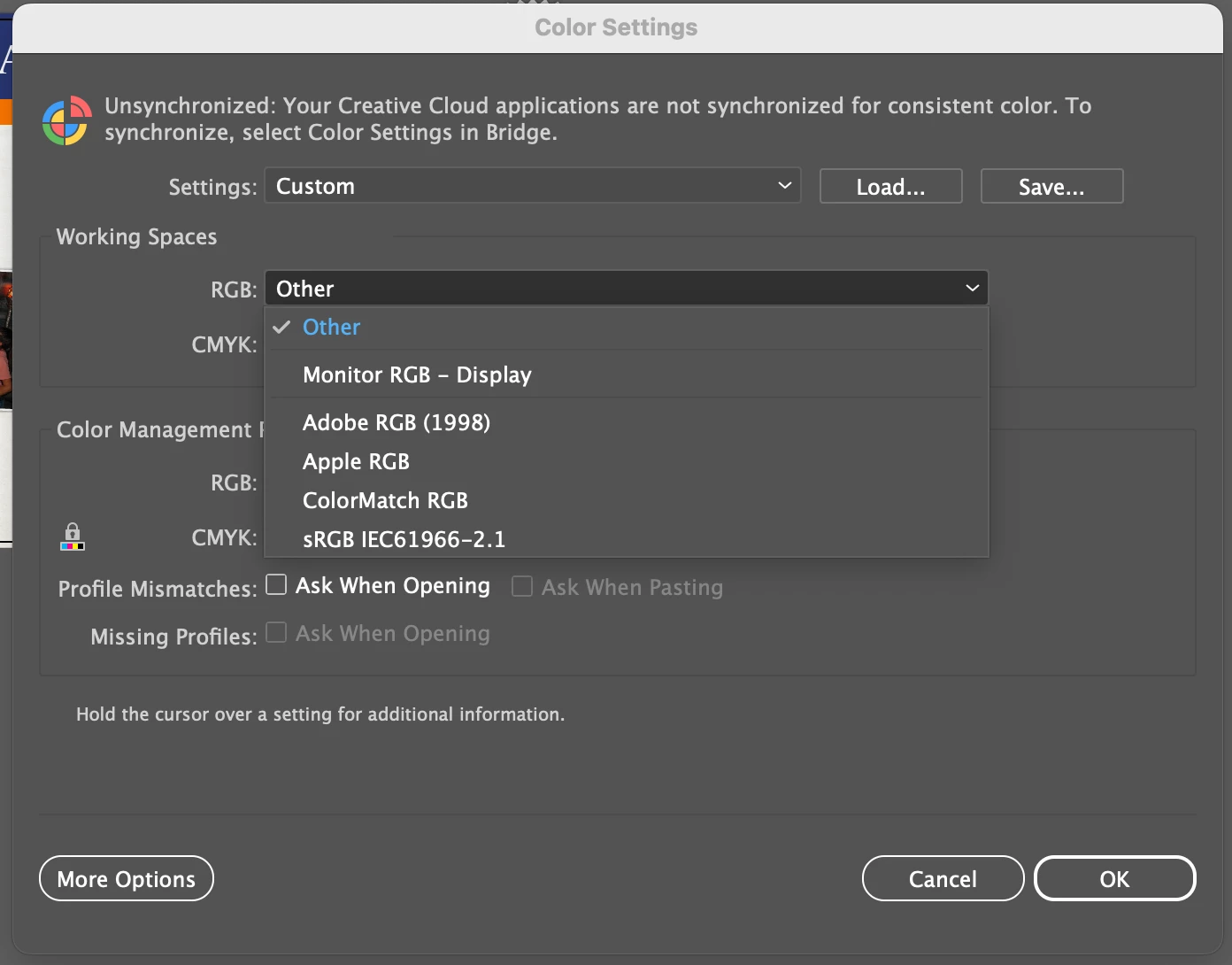Click the Load... button

click(x=890, y=187)
